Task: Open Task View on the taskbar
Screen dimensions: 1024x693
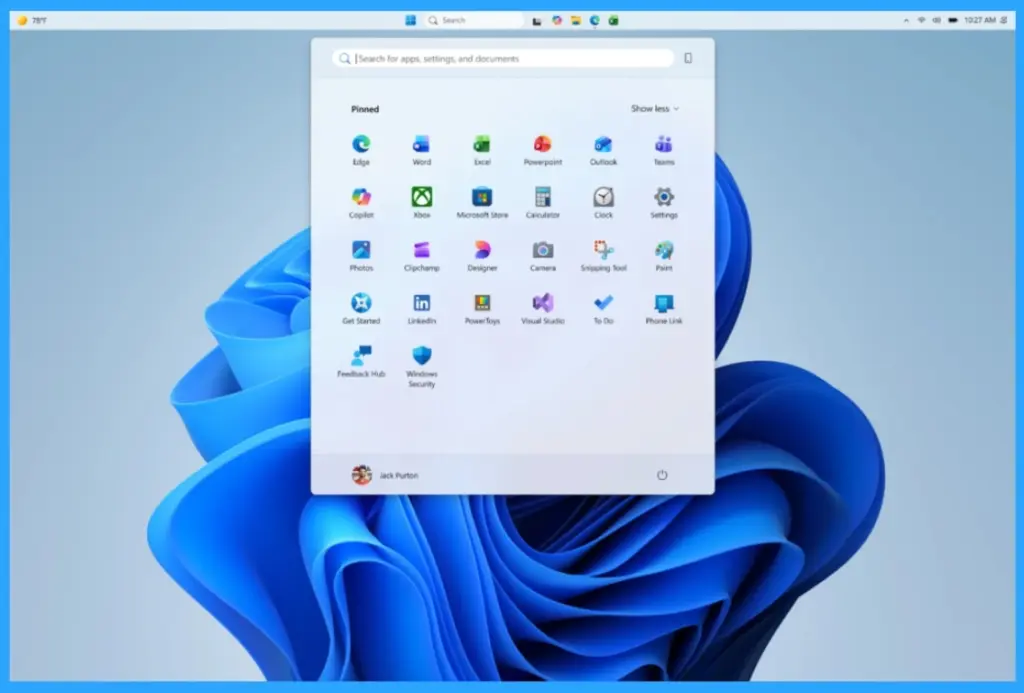Action: tap(537, 21)
